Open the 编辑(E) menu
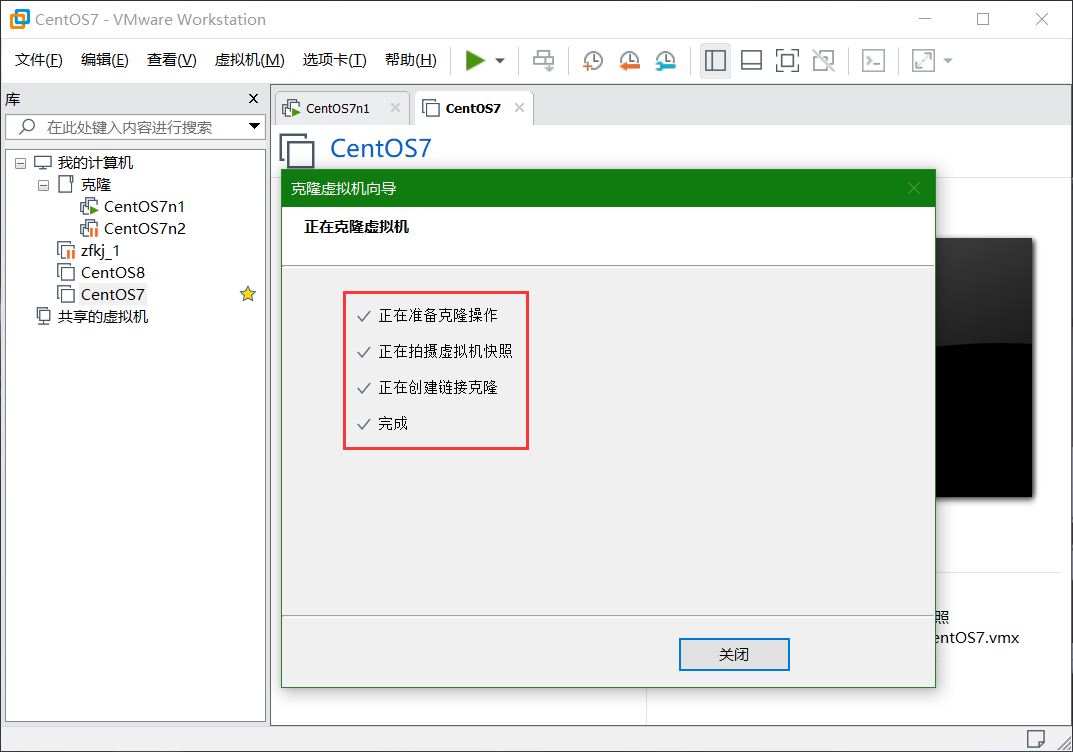 104,60
